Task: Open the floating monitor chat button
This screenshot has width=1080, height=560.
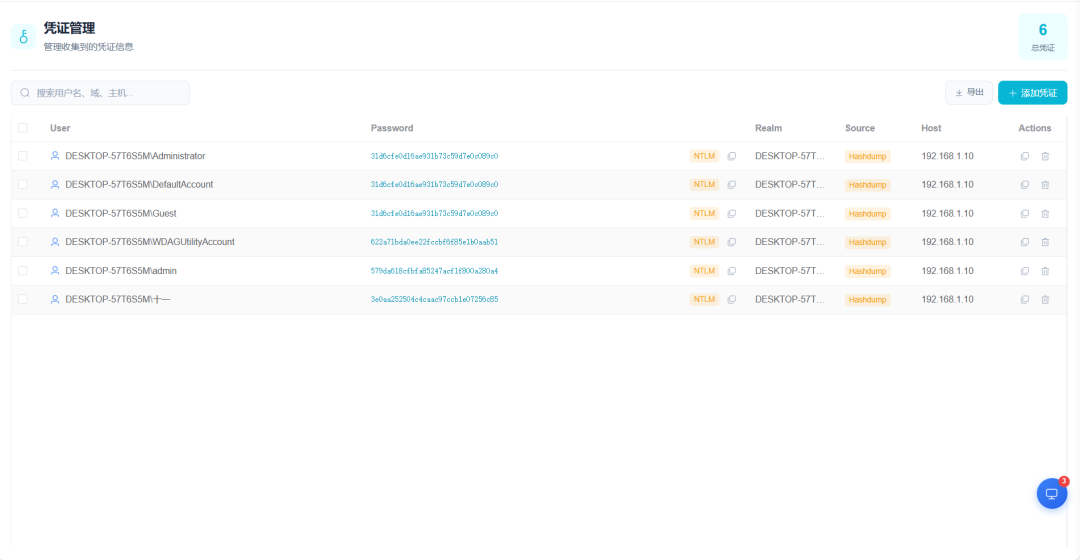Action: 1052,493
